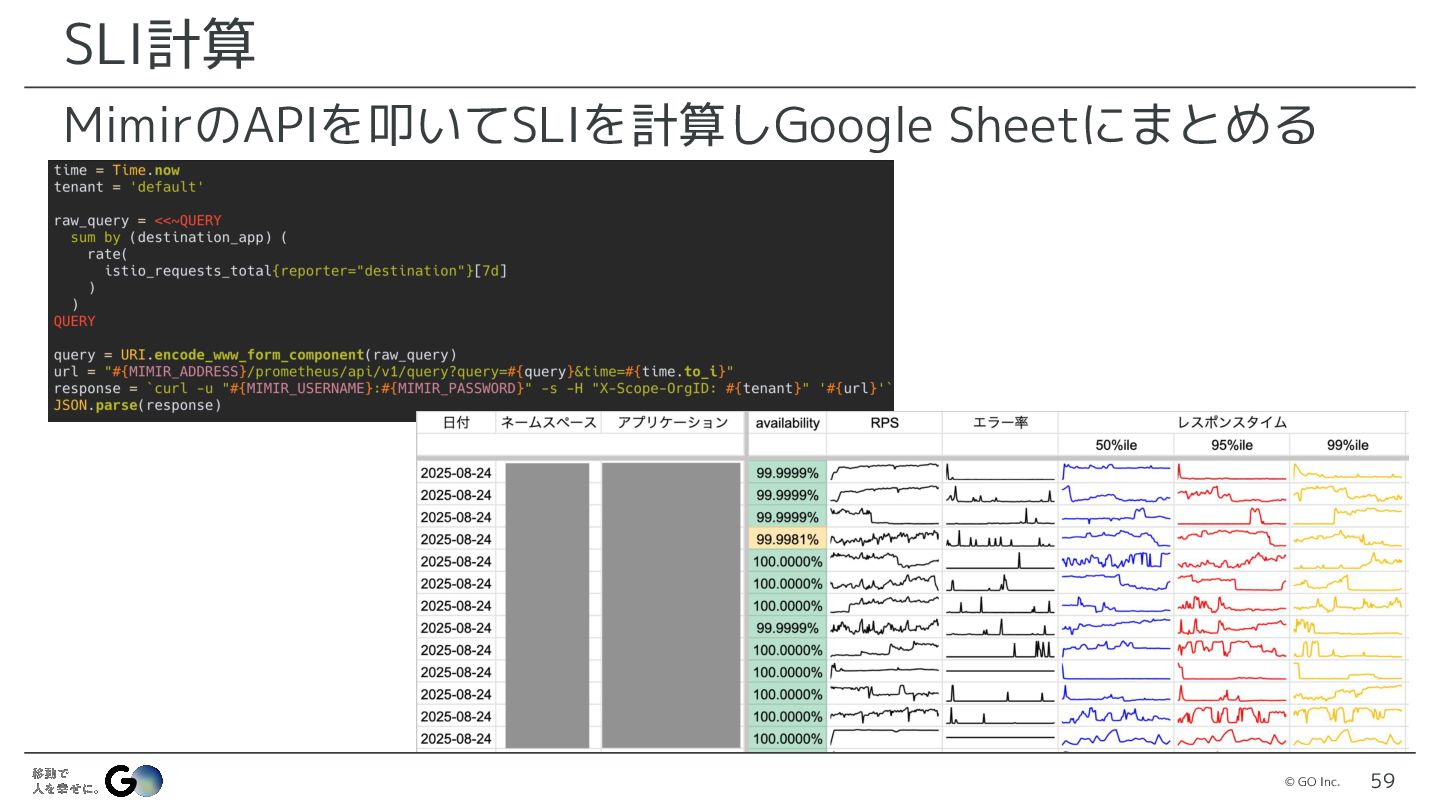This screenshot has height=810, width=1440.
Task: Select the "50%ile" sub-header
Action: pos(1116,445)
